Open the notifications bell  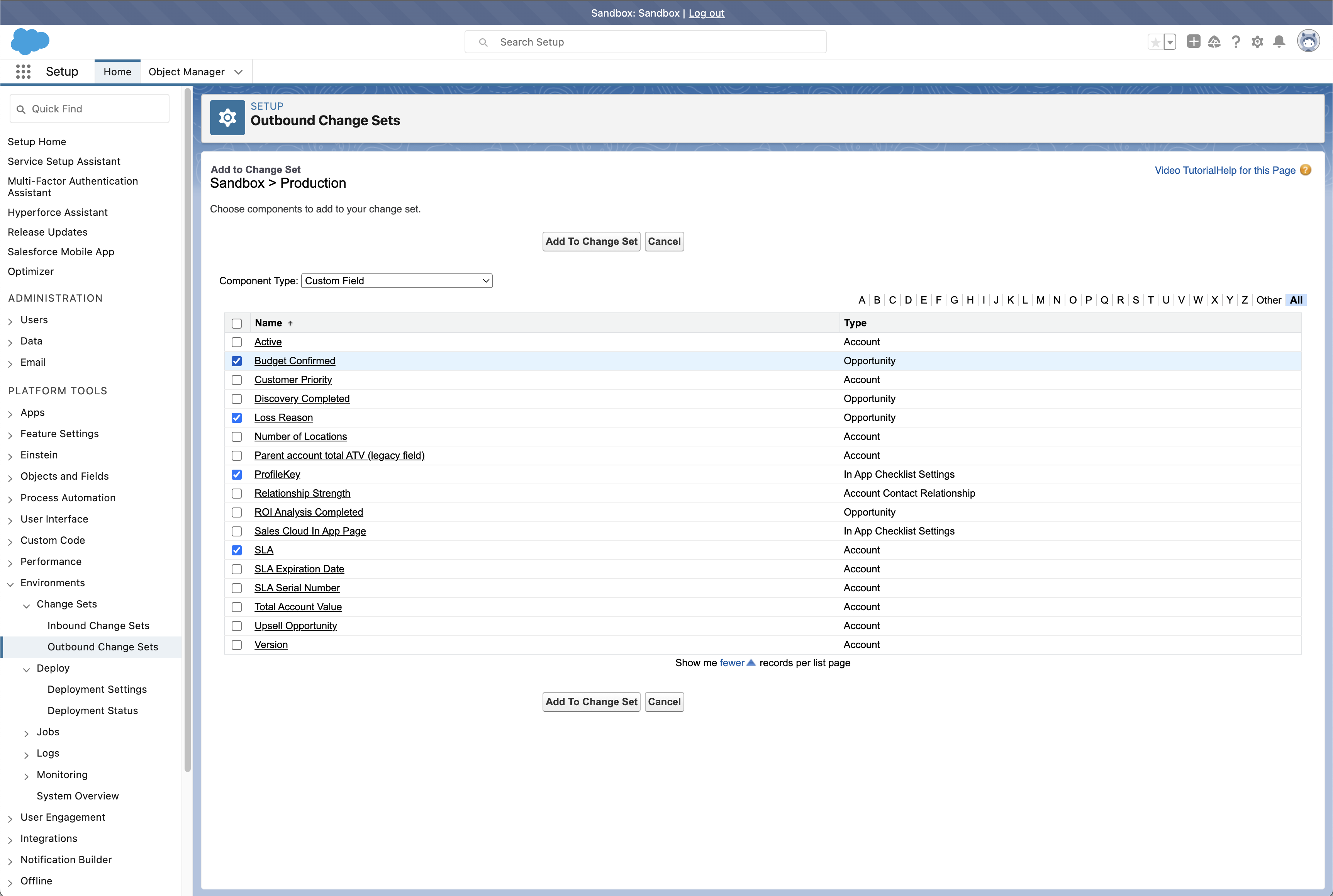pos(1279,42)
